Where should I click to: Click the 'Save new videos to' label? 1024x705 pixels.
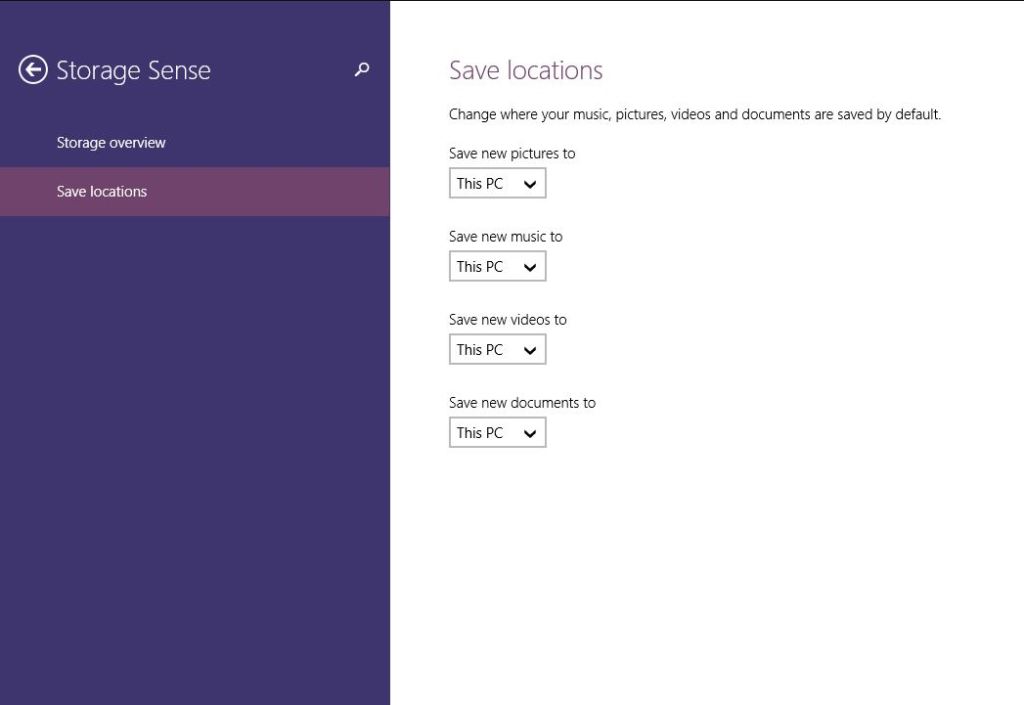(x=507, y=319)
